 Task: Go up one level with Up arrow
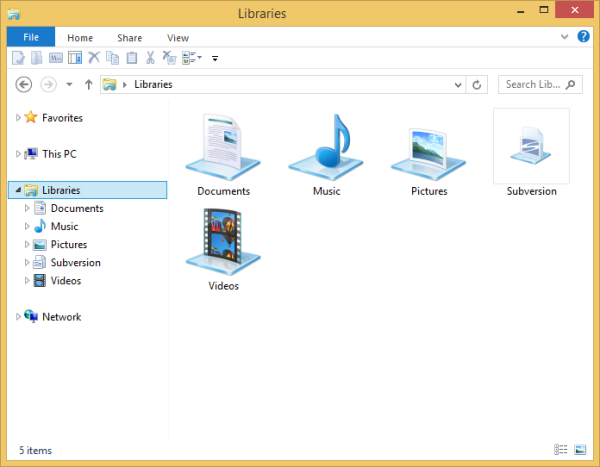pyautogui.click(x=88, y=85)
